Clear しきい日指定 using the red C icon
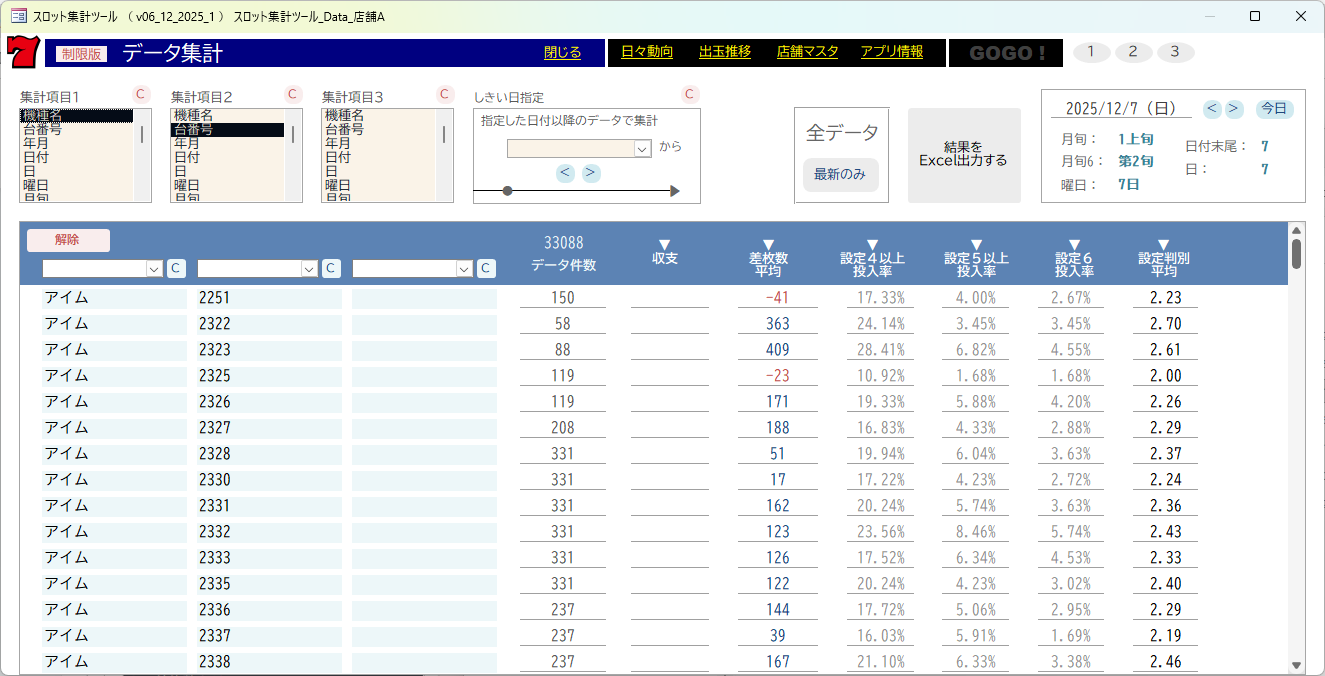The width and height of the screenshot is (1325, 676). tap(689, 94)
